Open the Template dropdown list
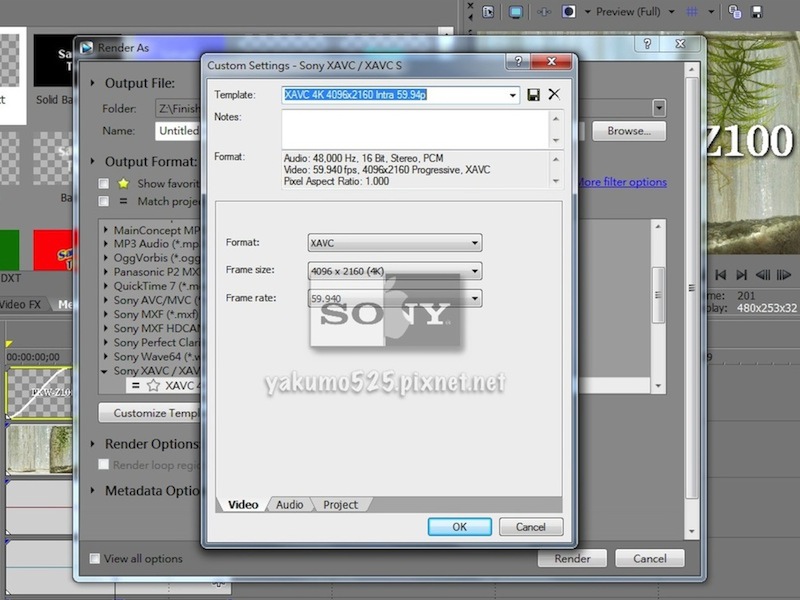 512,95
